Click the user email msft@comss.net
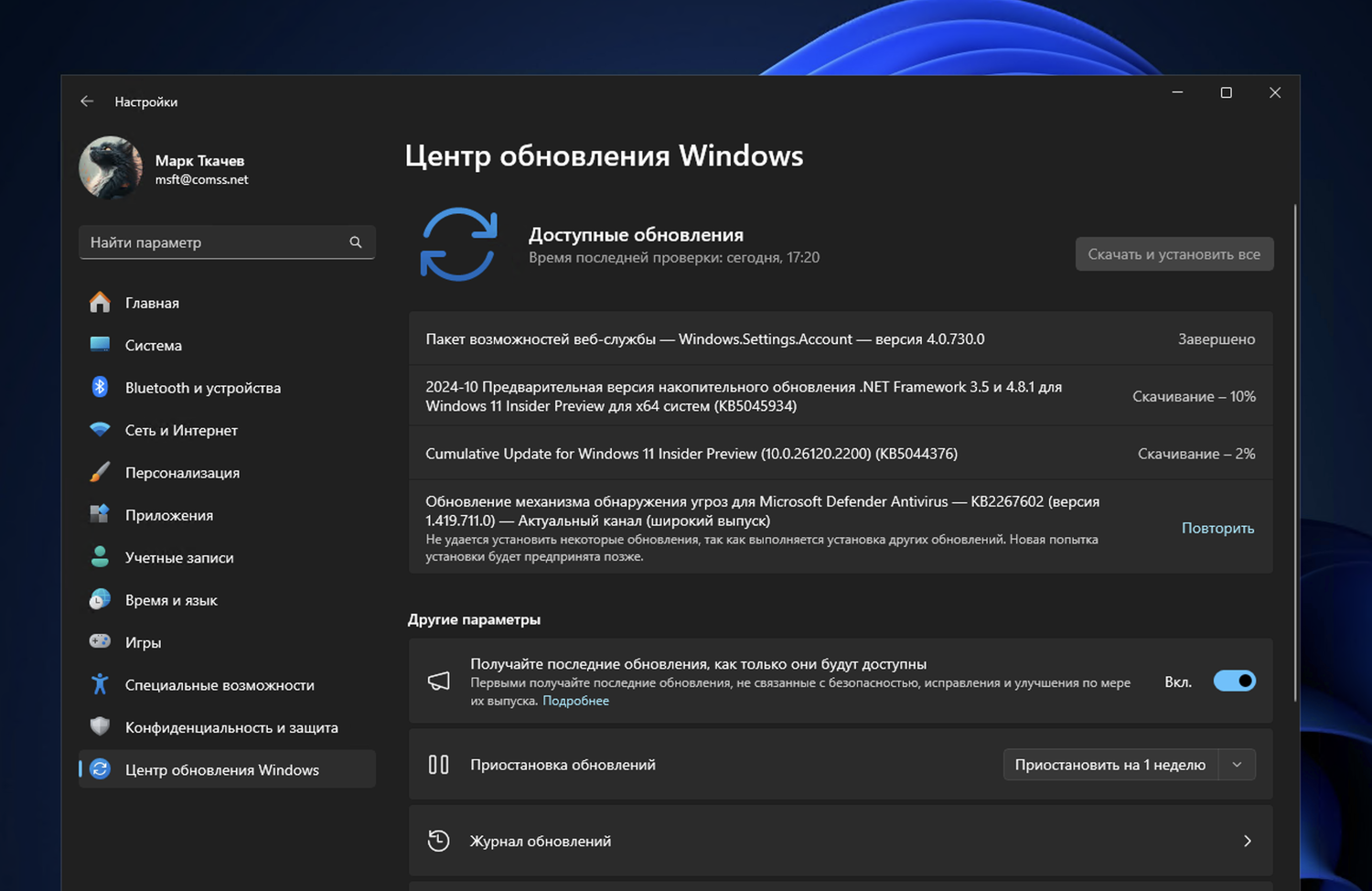The image size is (1372, 891). click(x=201, y=180)
